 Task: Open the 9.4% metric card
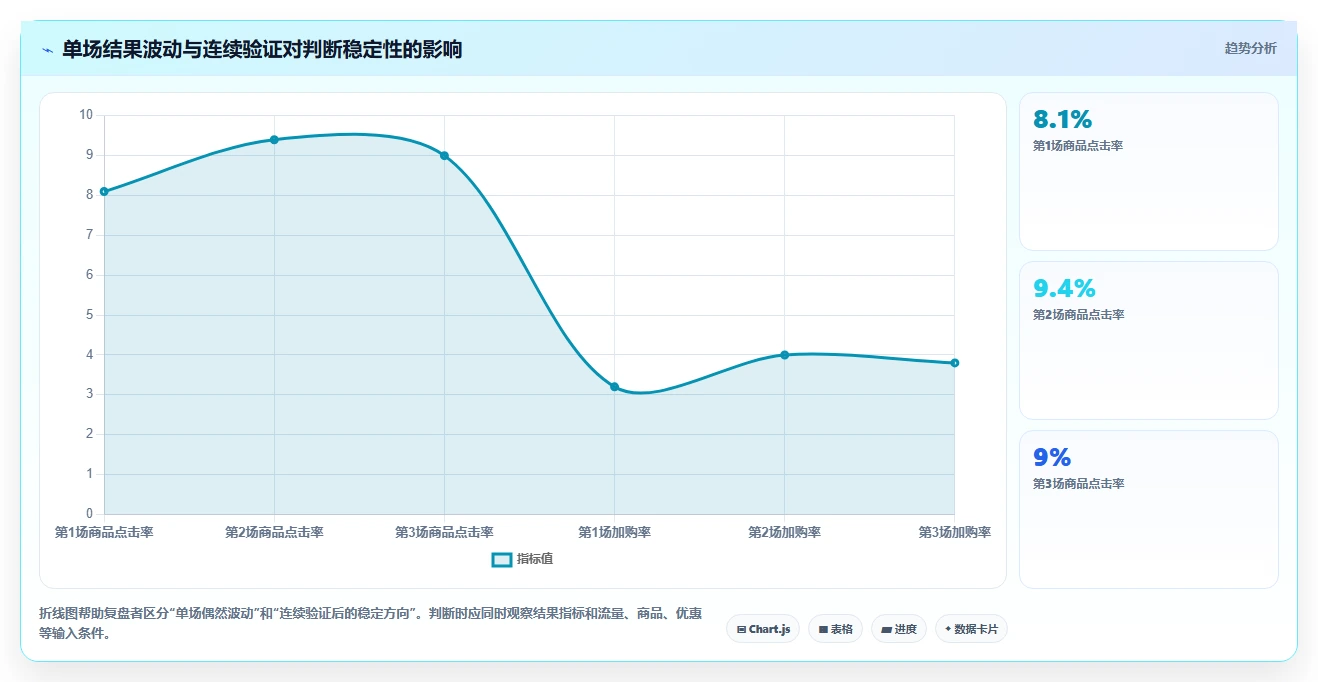click(1148, 340)
